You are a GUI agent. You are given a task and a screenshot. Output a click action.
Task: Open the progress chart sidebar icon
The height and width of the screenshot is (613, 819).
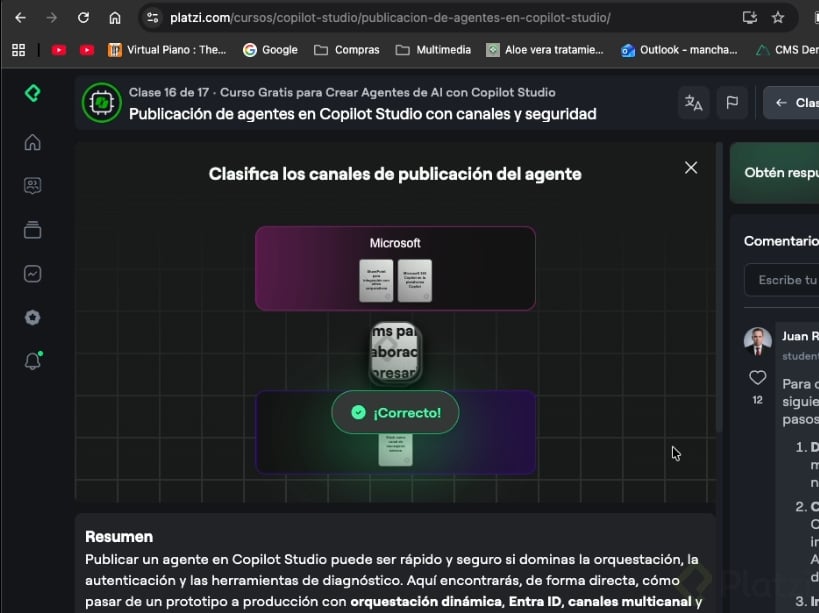click(x=32, y=274)
